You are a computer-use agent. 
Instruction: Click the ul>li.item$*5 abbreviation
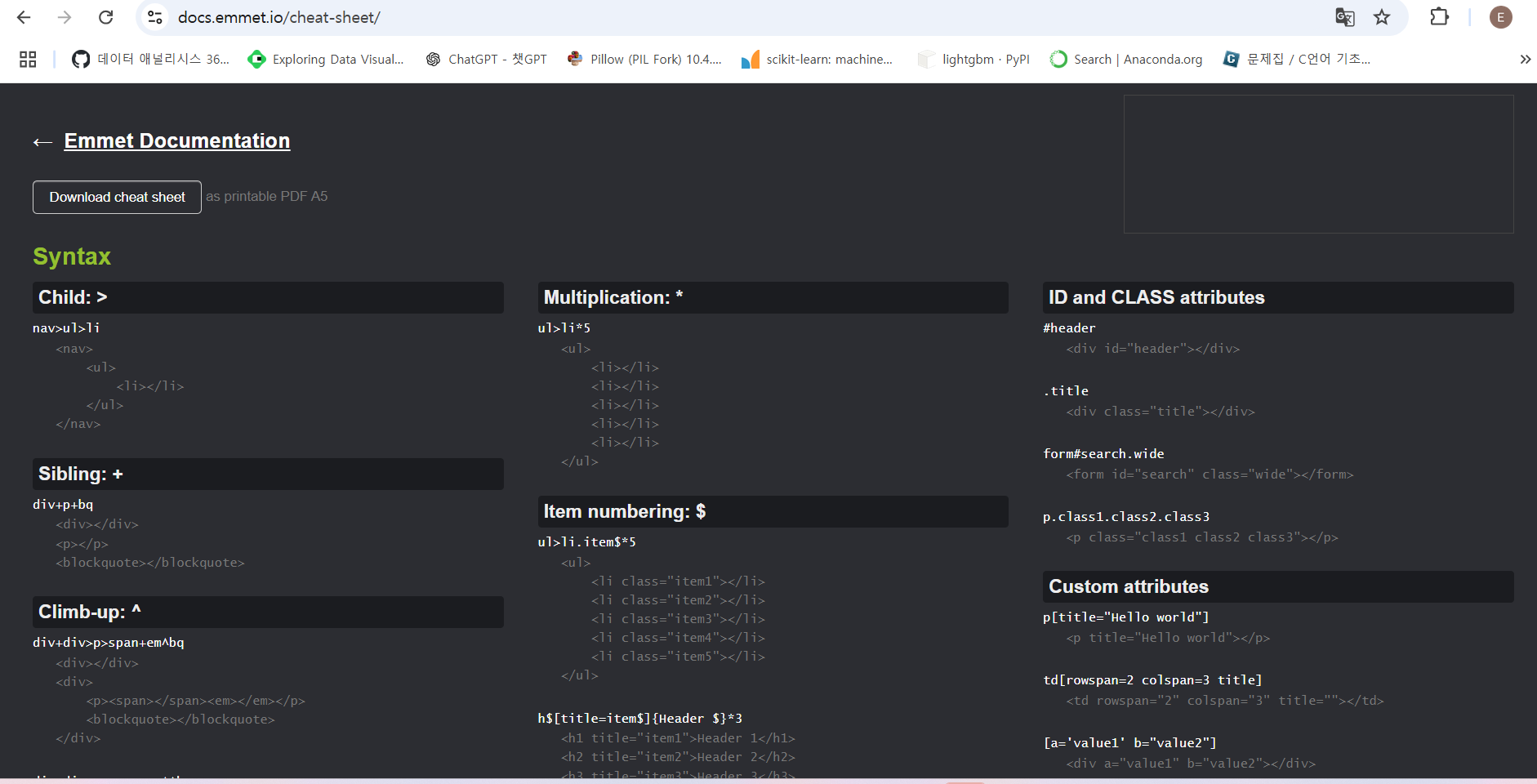[x=586, y=542]
